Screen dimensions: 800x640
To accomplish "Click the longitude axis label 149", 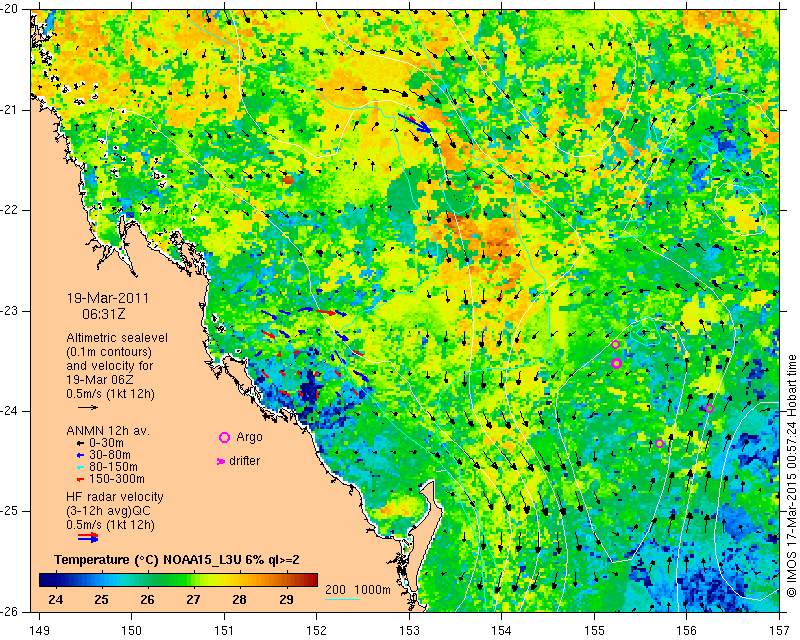I will pyautogui.click(x=40, y=631).
